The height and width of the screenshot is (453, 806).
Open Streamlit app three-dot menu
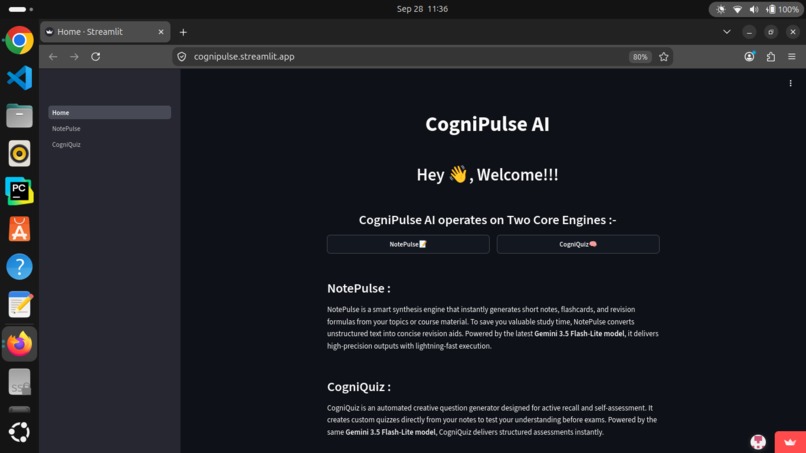[x=791, y=83]
